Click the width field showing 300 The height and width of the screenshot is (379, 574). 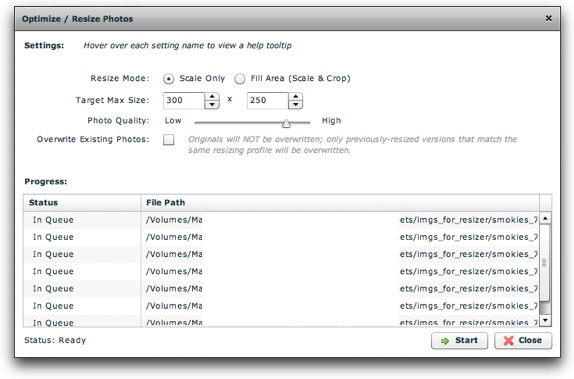tap(183, 100)
